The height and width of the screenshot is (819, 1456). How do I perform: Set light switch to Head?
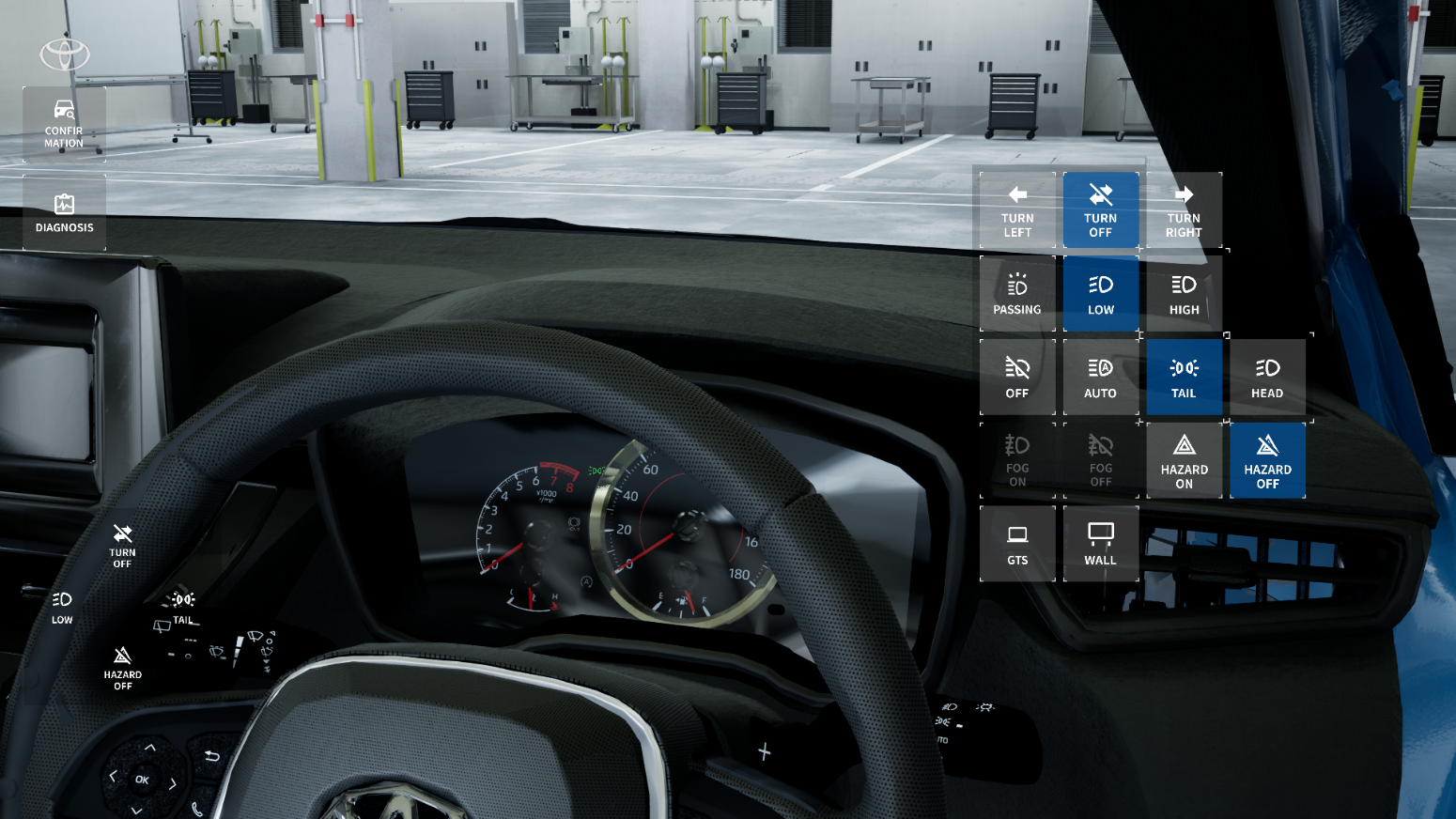click(1267, 378)
